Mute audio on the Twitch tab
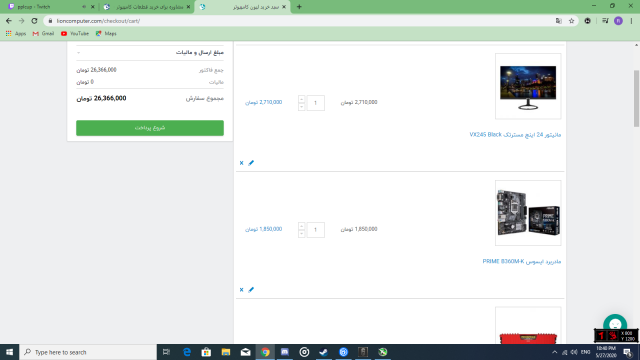The width and height of the screenshot is (640, 360). click(84, 7)
